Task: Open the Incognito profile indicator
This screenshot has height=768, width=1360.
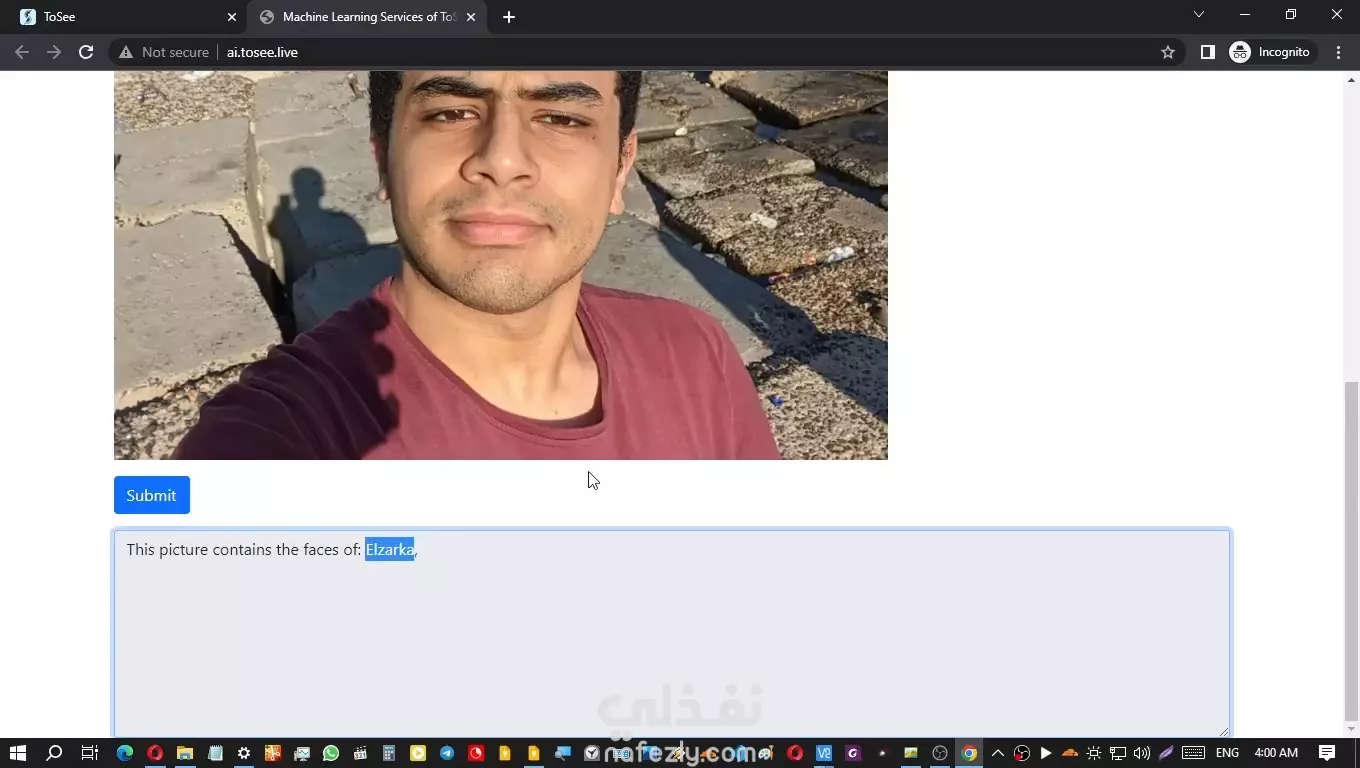Action: coord(1270,52)
